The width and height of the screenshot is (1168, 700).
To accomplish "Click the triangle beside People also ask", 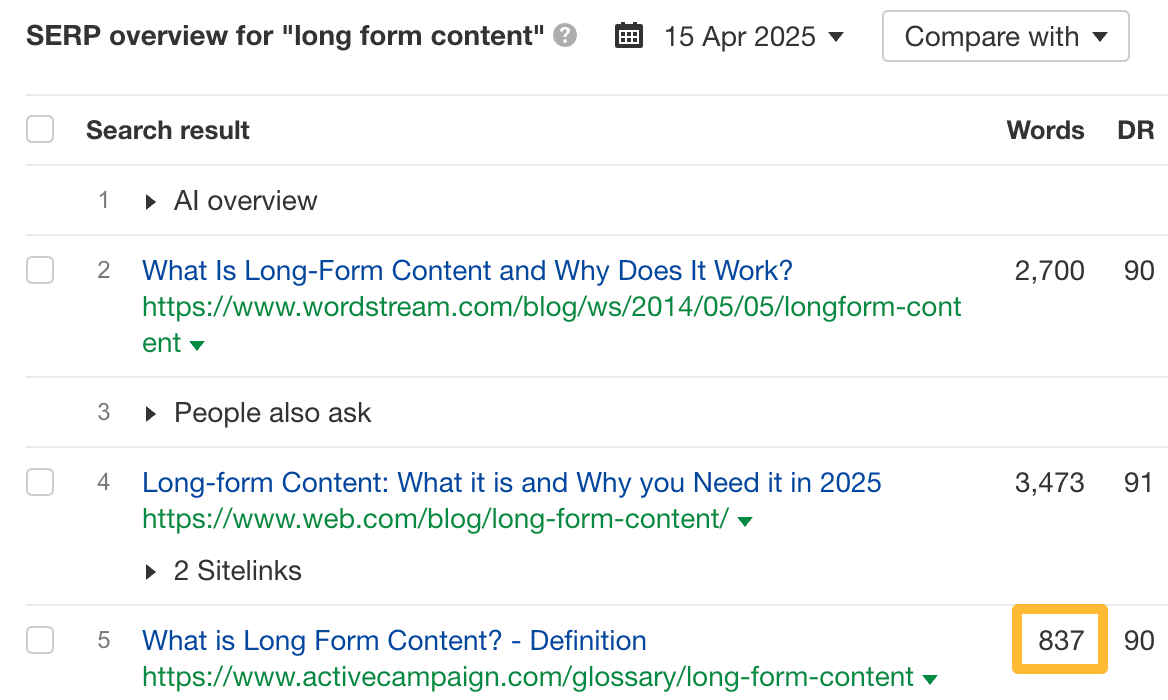I will [150, 412].
